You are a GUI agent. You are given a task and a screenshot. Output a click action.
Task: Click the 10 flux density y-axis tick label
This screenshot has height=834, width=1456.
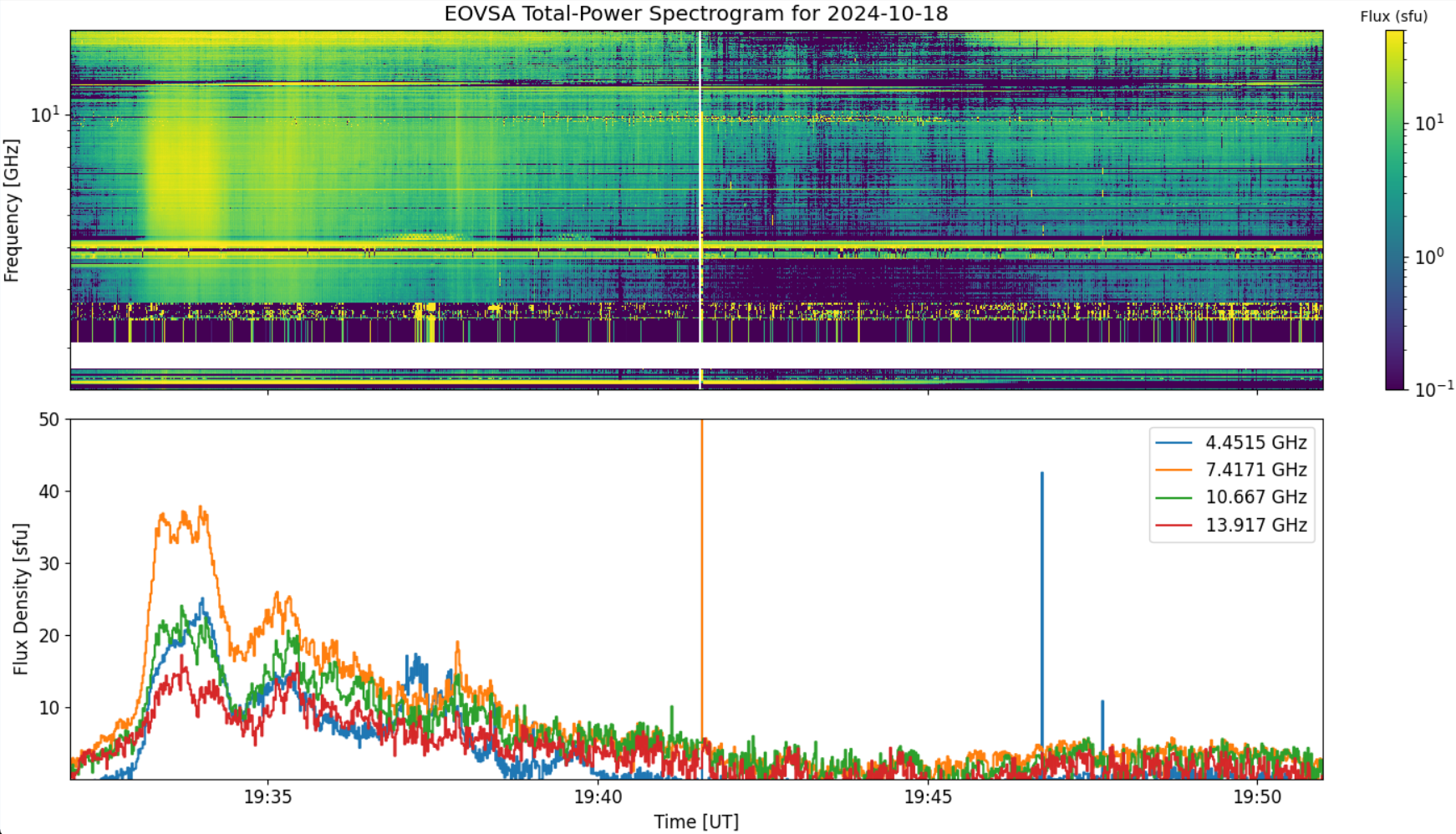(x=49, y=708)
